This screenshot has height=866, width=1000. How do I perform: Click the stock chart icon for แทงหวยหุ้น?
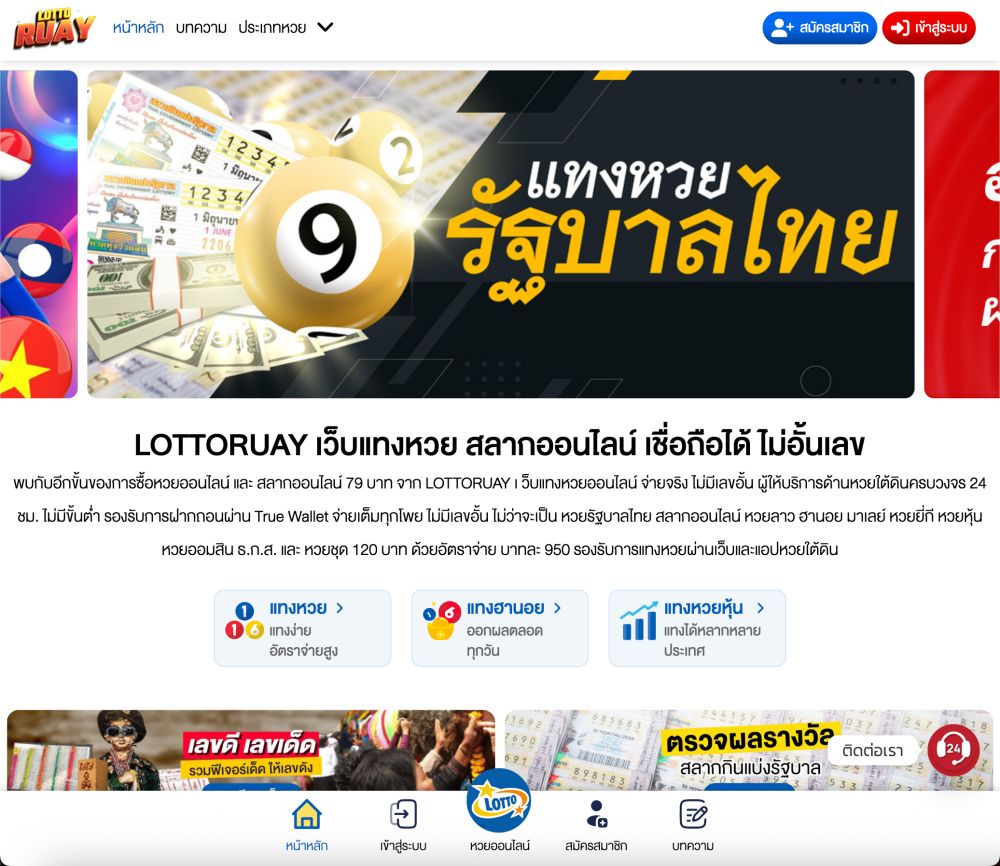(638, 620)
